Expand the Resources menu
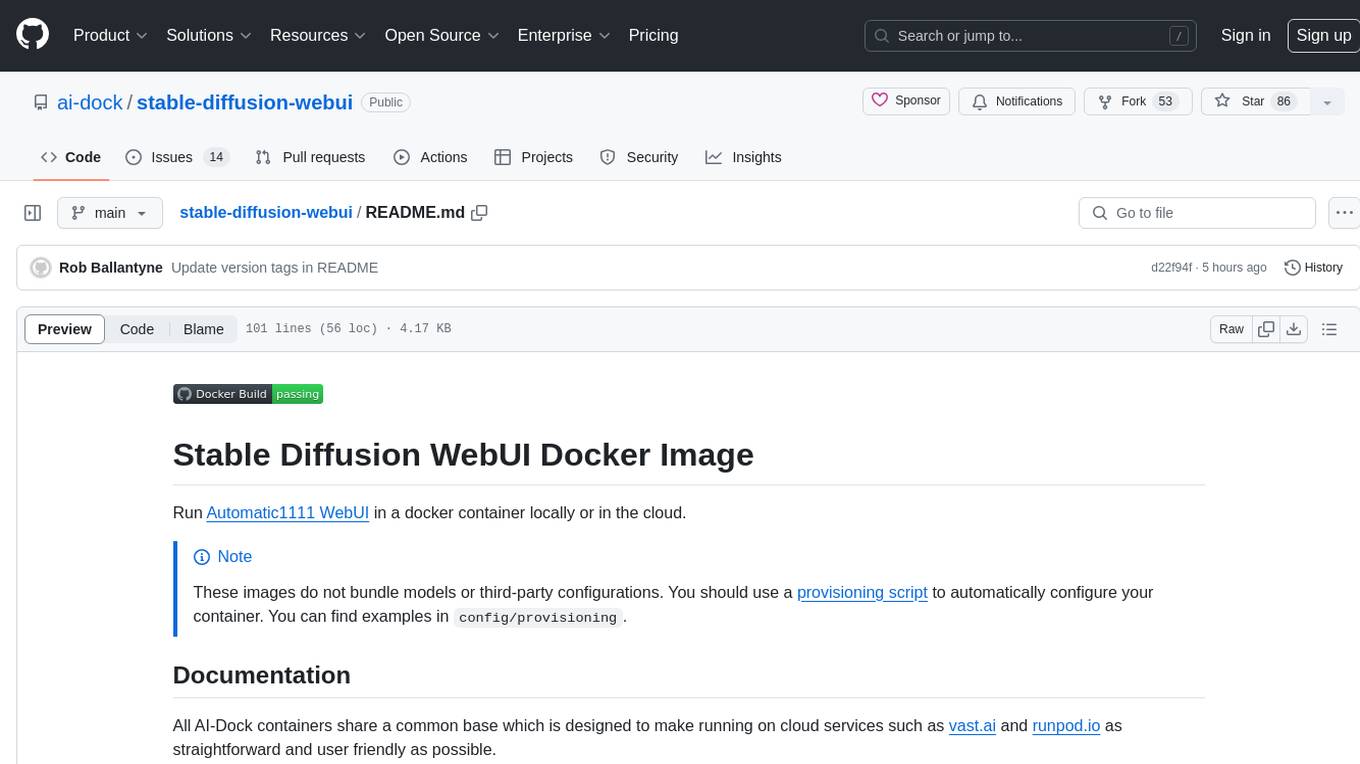Screen dimensions: 1360x764 pos(318,35)
